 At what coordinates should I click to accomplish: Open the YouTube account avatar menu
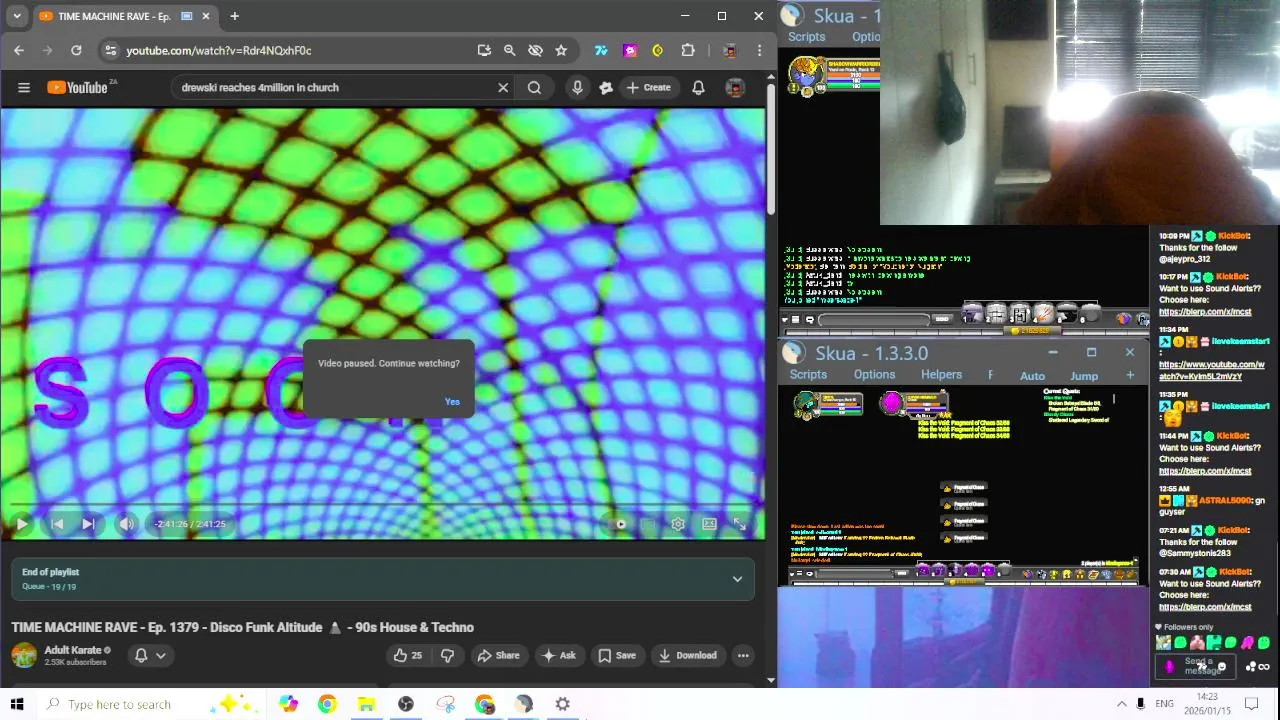735,88
